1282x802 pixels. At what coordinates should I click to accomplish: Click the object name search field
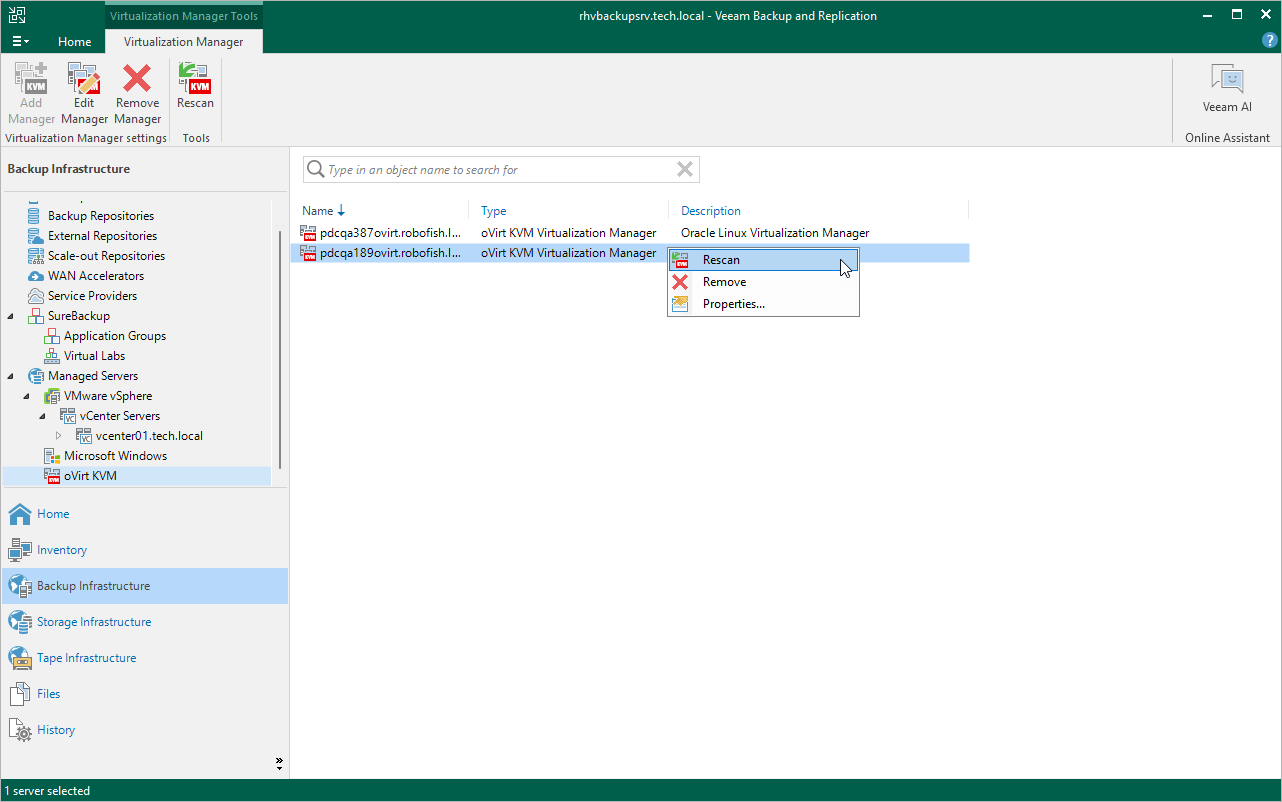pyautogui.click(x=500, y=170)
